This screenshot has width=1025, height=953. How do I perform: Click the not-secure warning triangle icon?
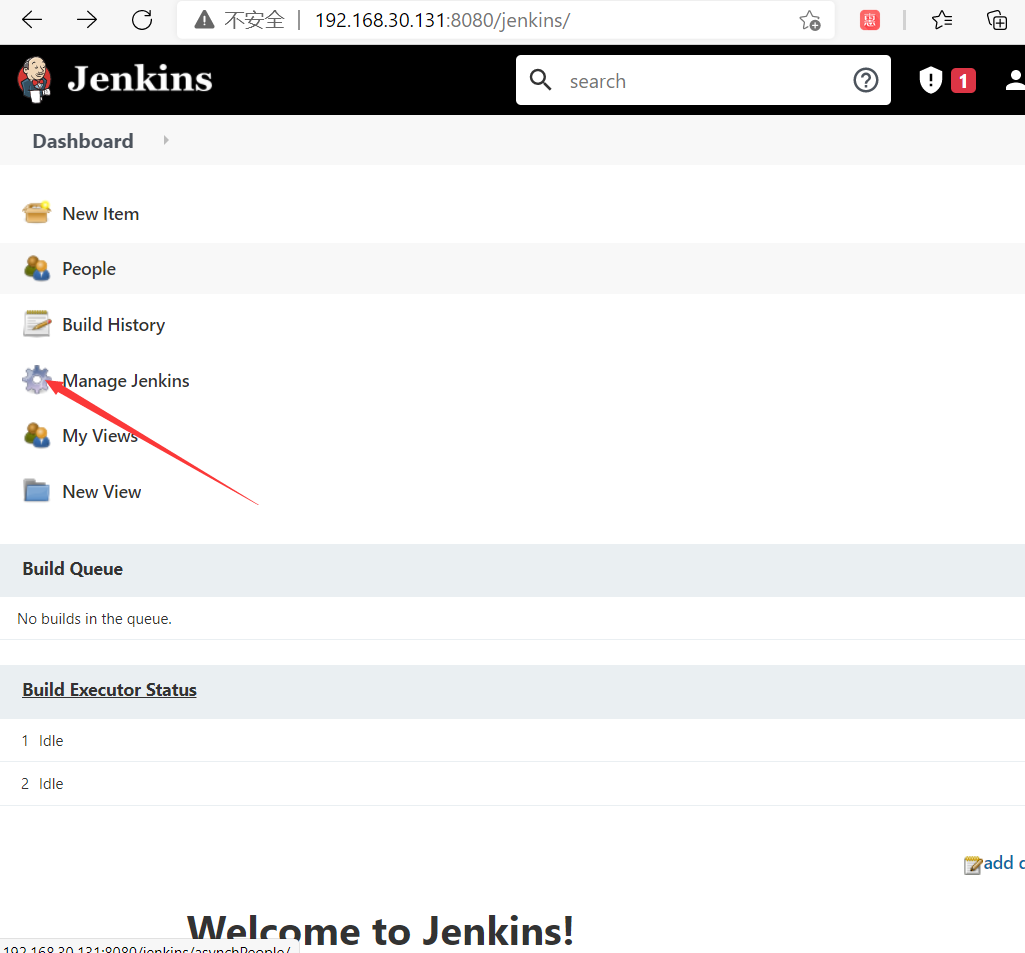[x=205, y=20]
